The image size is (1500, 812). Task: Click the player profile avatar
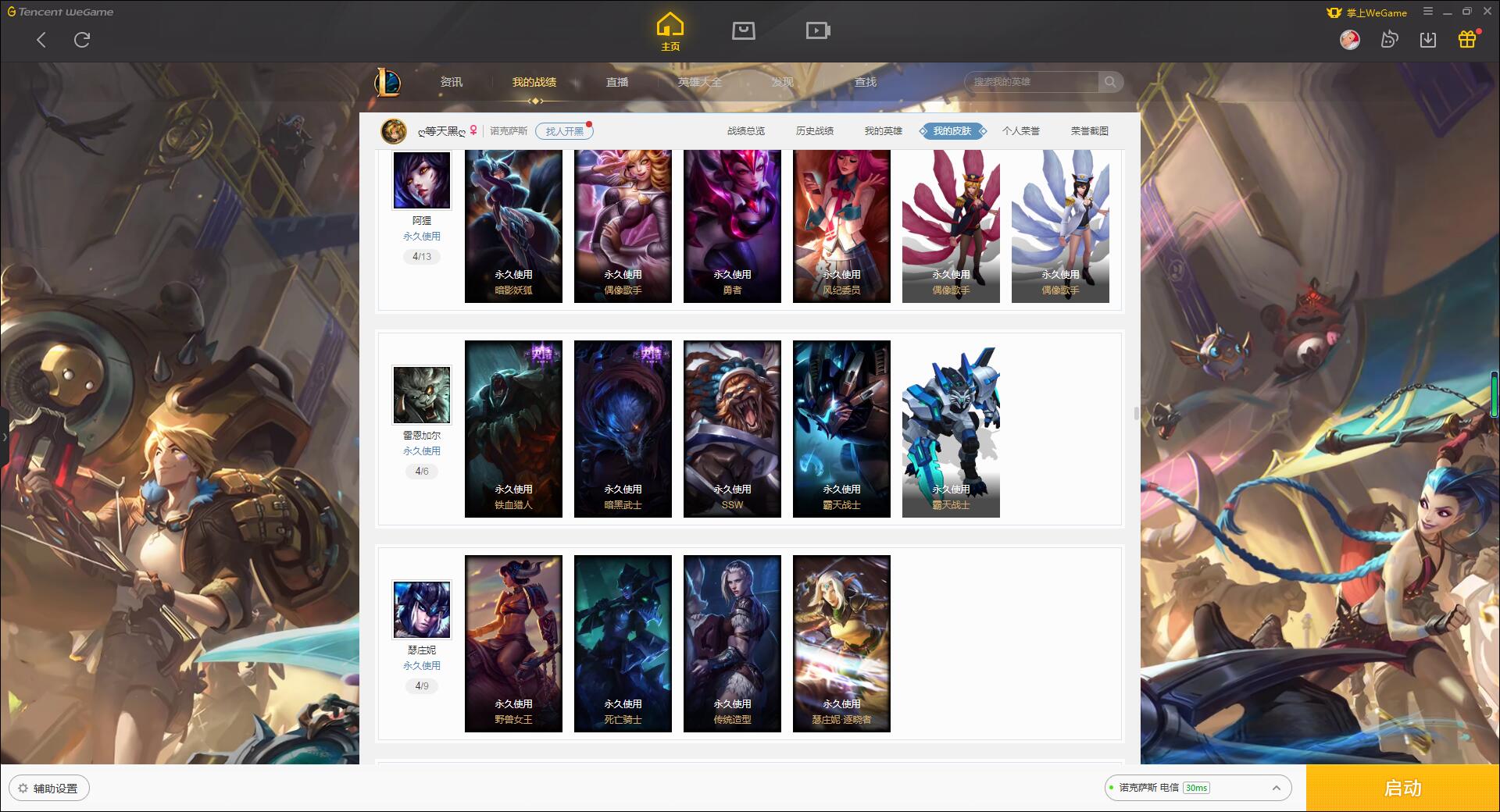[394, 131]
